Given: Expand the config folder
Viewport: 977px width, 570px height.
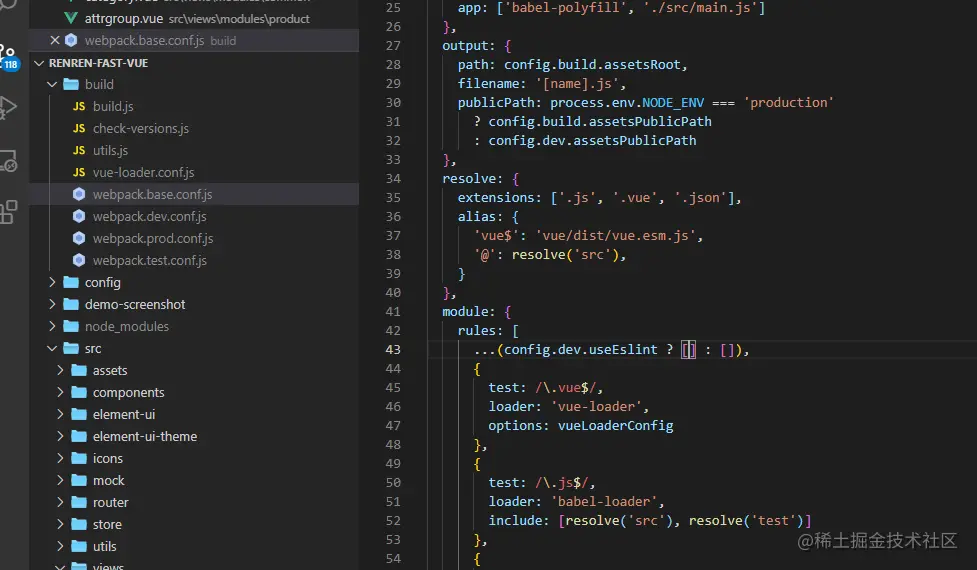Looking at the screenshot, I should (x=52, y=282).
